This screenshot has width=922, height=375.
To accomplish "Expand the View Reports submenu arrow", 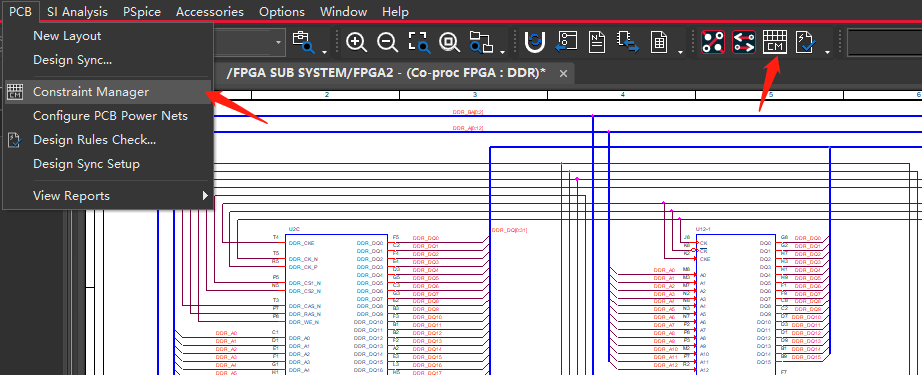I will tap(205, 195).
